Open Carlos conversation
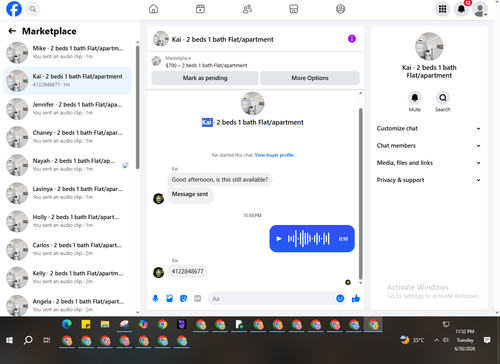 67,250
